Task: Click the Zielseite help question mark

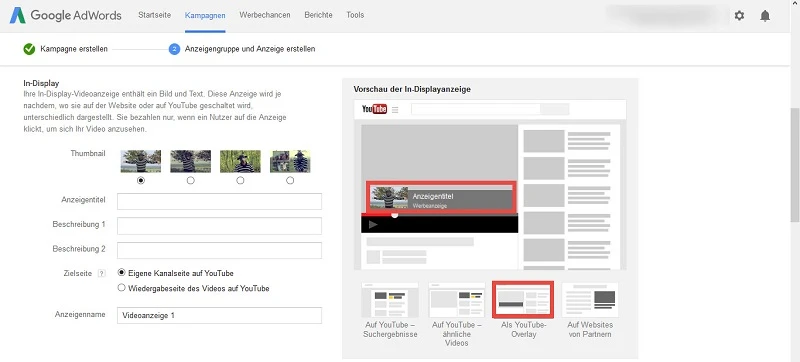Action: pyautogui.click(x=102, y=274)
